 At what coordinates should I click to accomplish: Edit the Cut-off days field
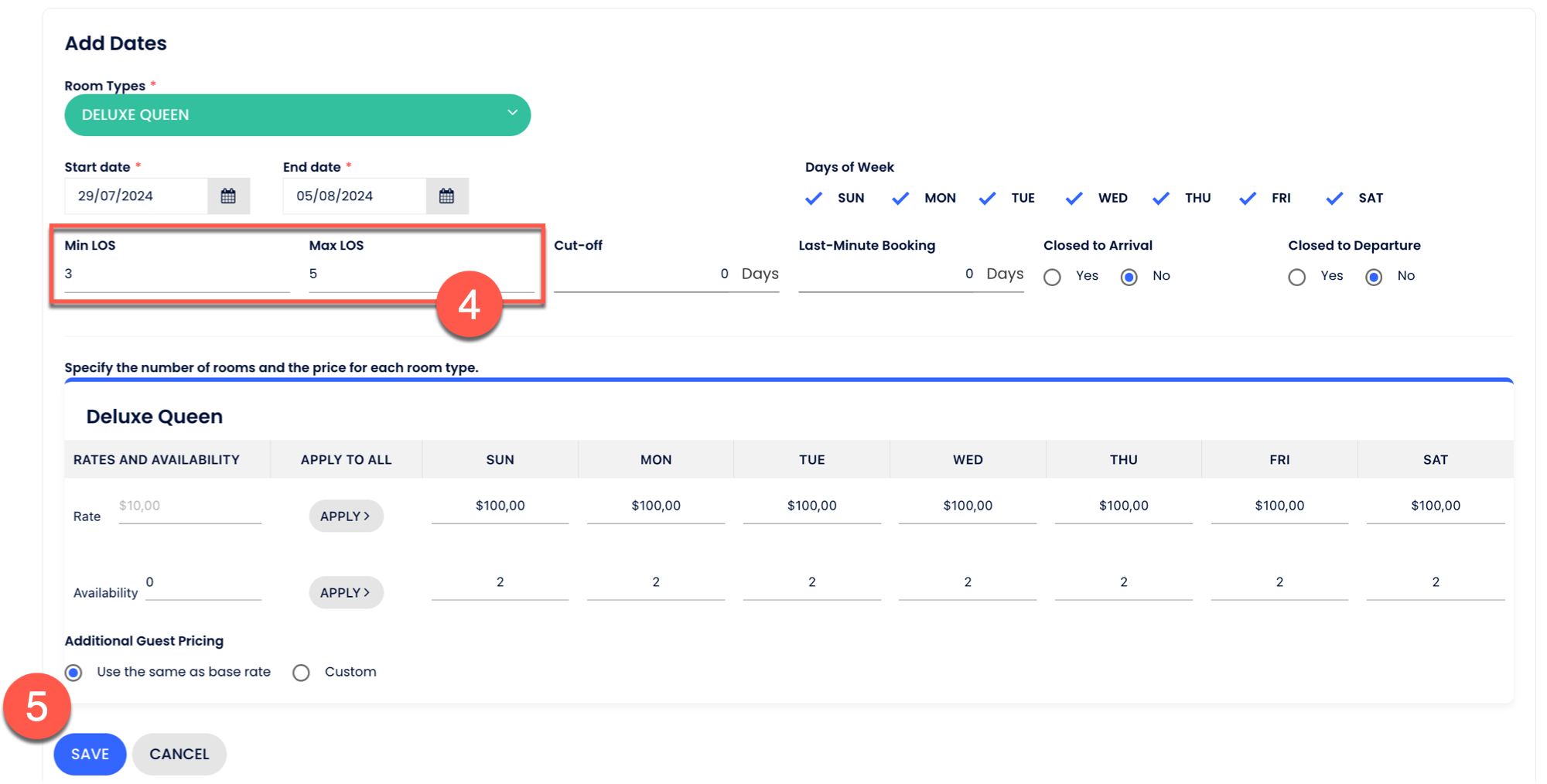tap(642, 274)
